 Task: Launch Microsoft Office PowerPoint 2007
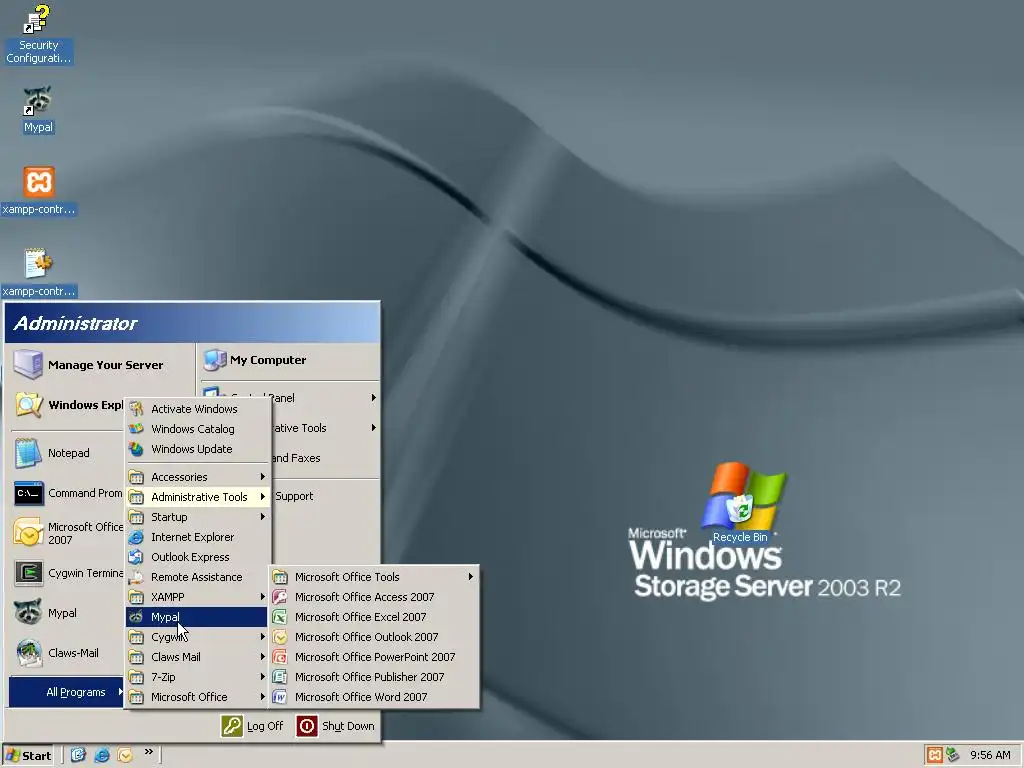tap(374, 657)
